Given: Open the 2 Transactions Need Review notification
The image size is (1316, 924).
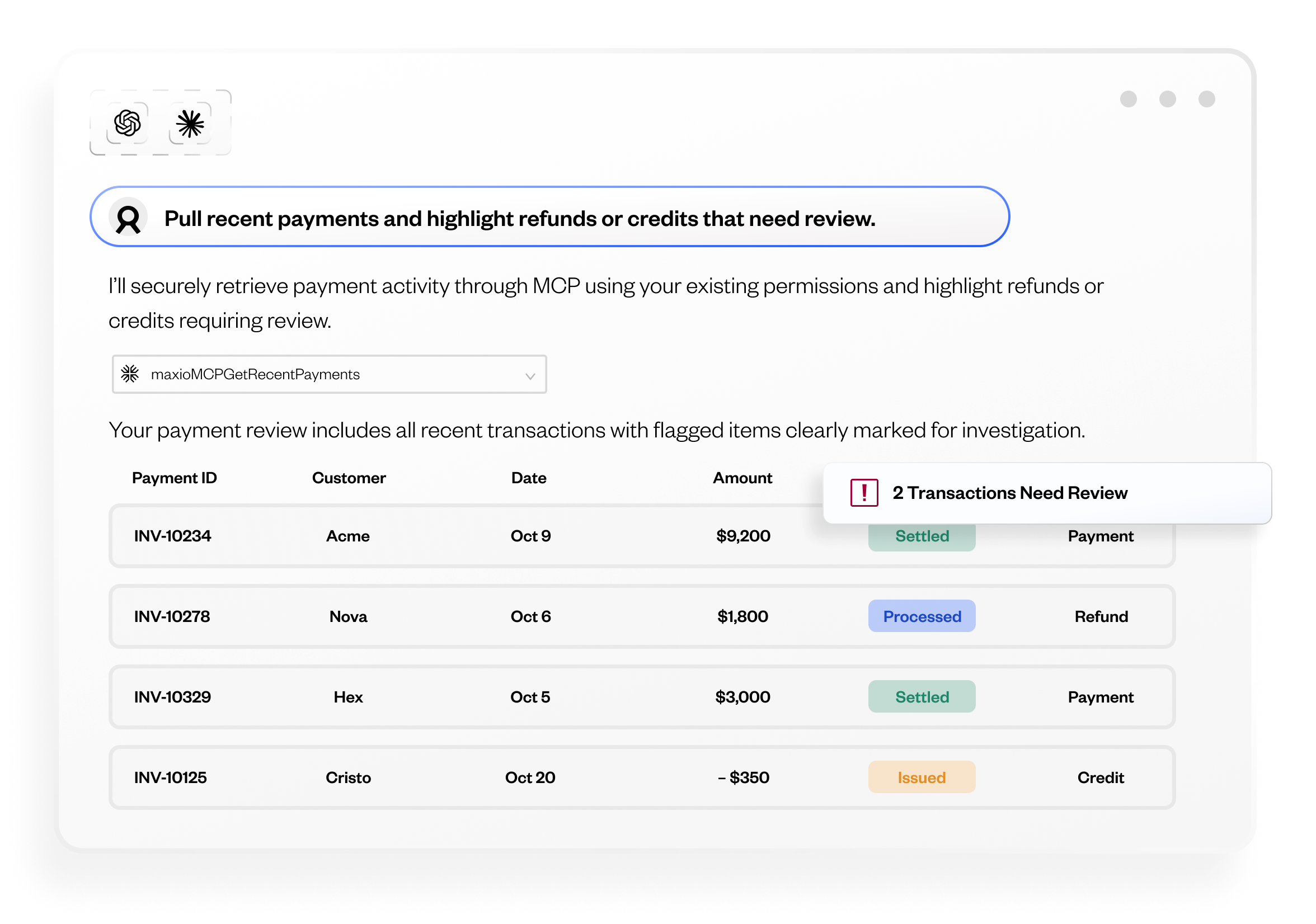Looking at the screenshot, I should click(1009, 493).
